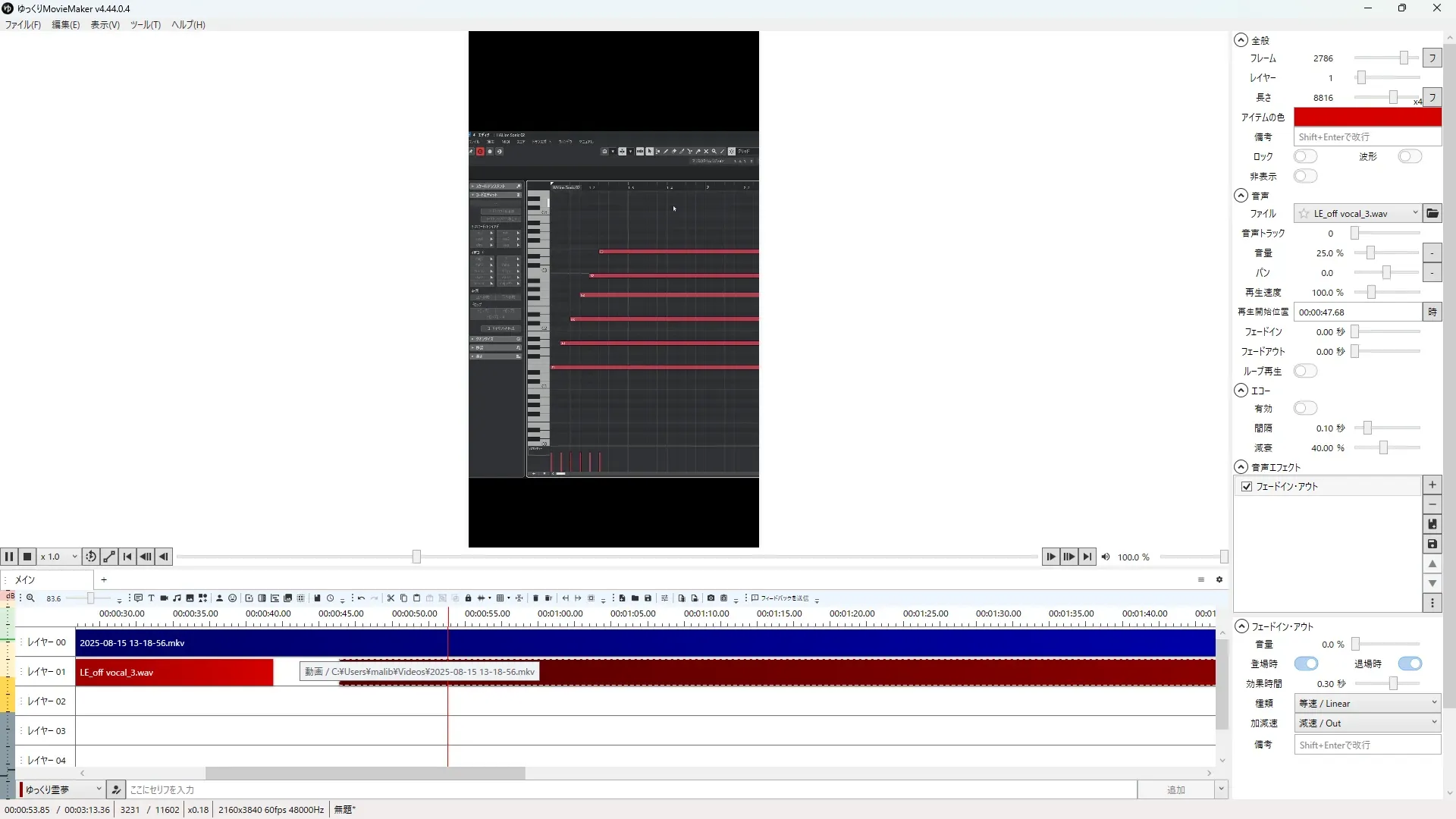This screenshot has height=819, width=1456.
Task: Click the pause playback button
Action: [9, 557]
